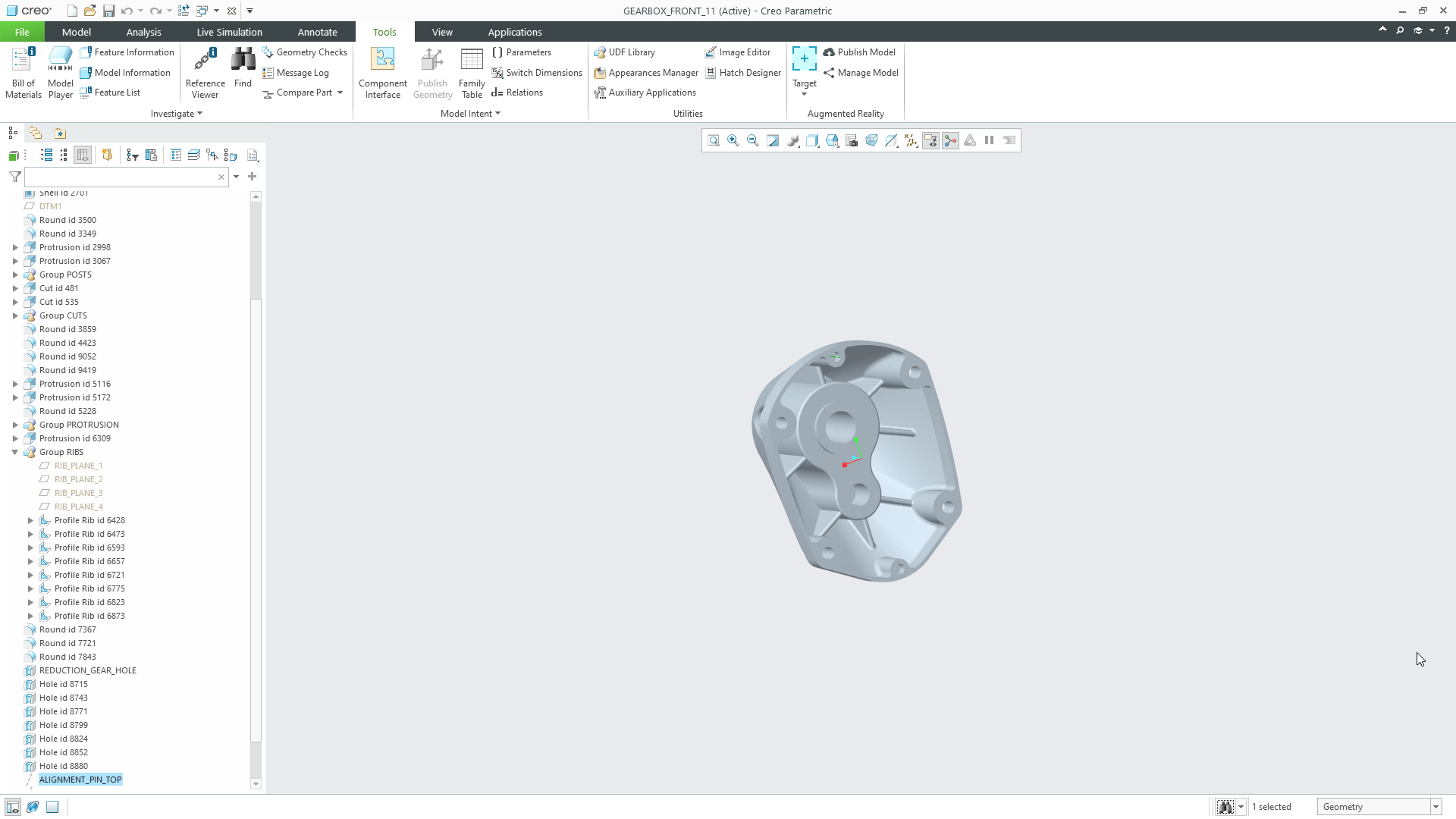This screenshot has width=1456, height=819.
Task: Toggle annotation display in graphics toolbar
Action: coord(930,140)
